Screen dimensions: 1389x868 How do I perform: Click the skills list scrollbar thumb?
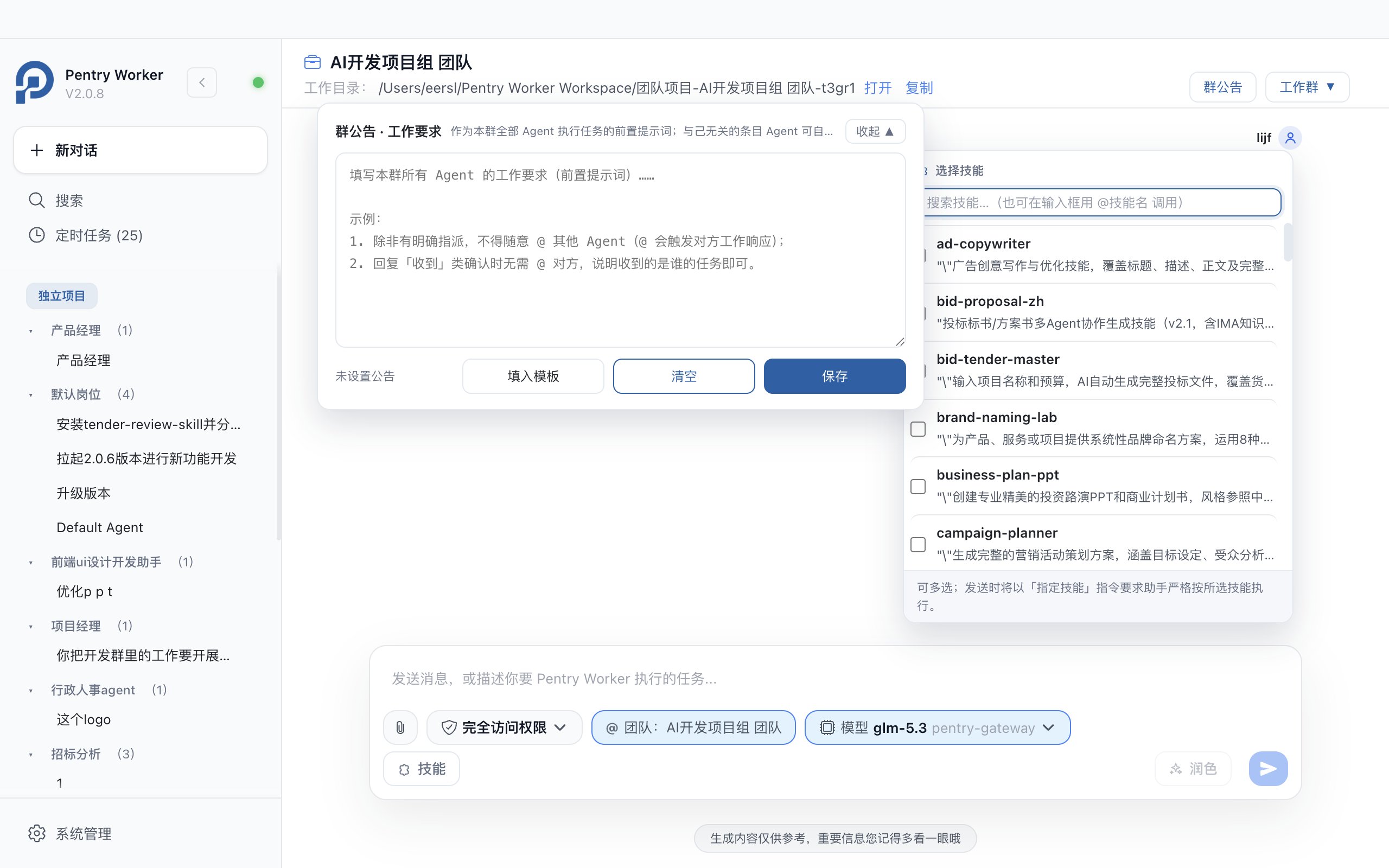[x=1288, y=242]
